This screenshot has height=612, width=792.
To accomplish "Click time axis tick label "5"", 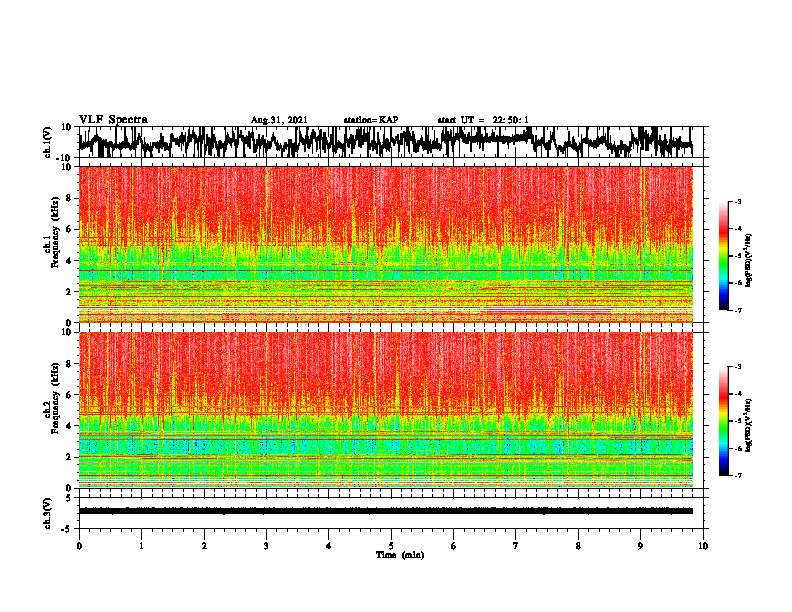I will (391, 546).
